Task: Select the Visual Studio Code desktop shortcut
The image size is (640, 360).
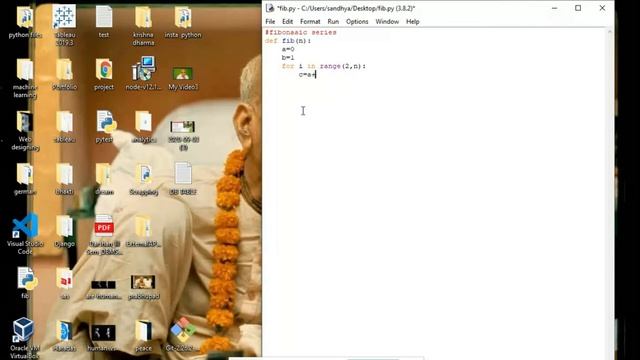Action: [25, 234]
